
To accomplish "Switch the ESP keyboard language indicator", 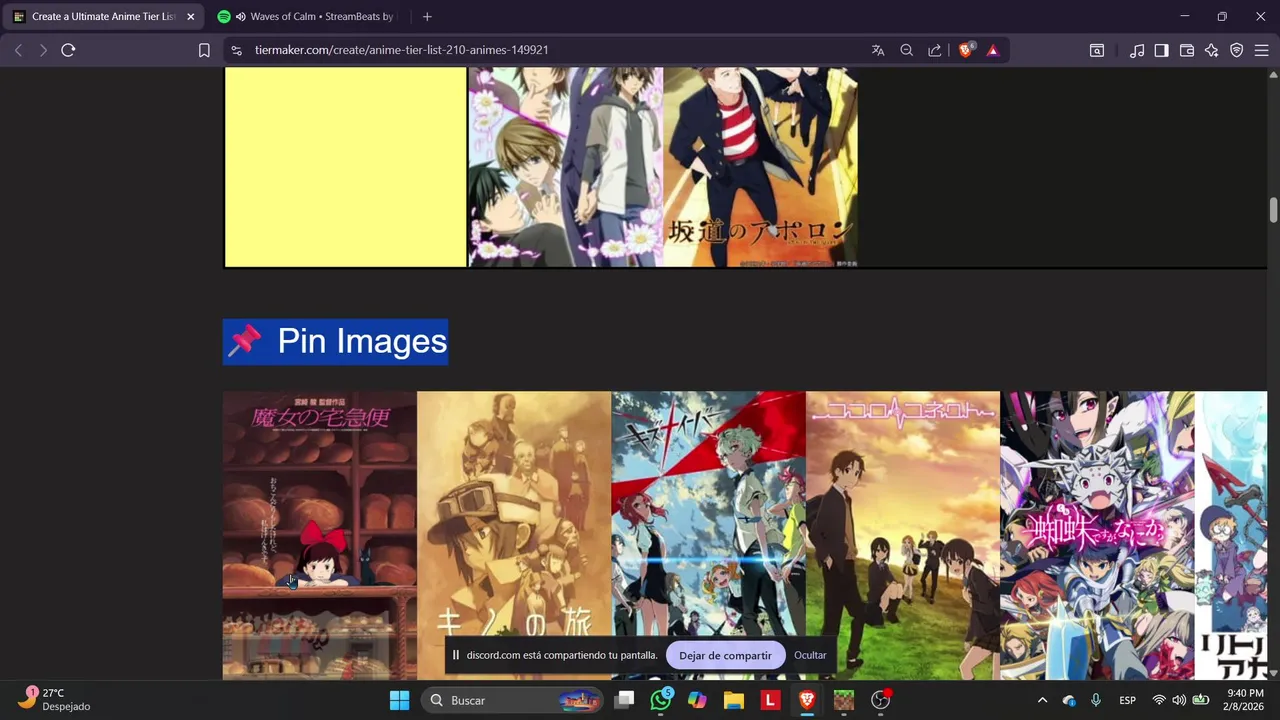I will click(x=1127, y=700).
